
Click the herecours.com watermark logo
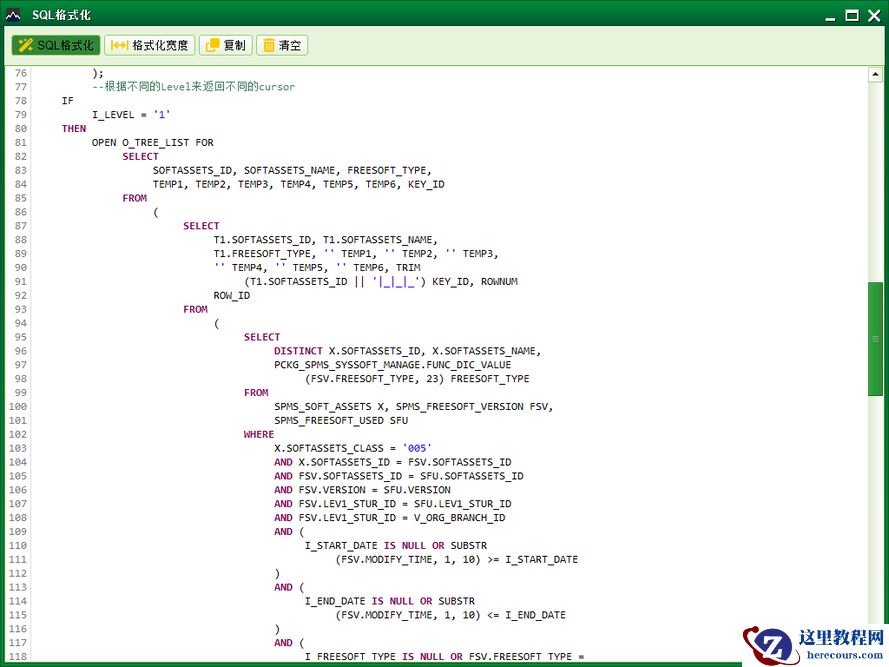coord(814,644)
